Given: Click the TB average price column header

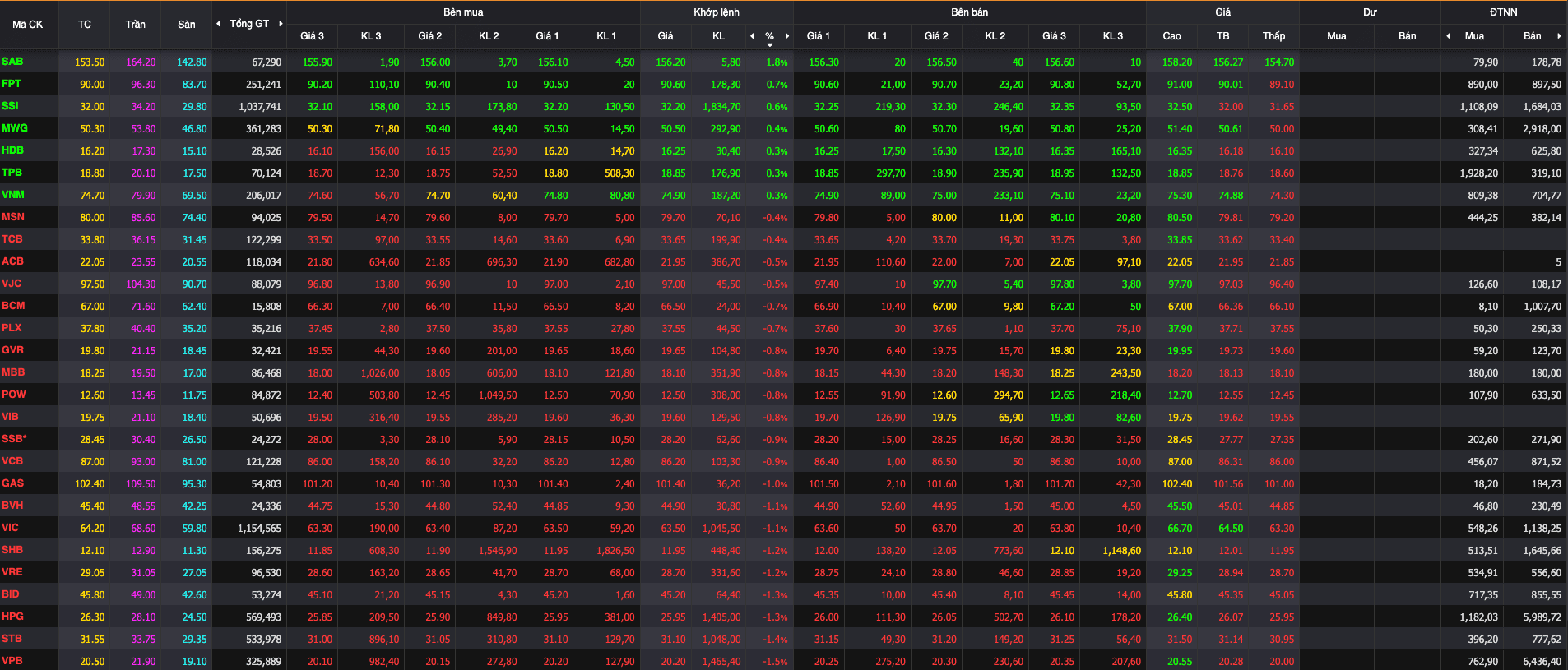Looking at the screenshot, I should (x=1223, y=36).
